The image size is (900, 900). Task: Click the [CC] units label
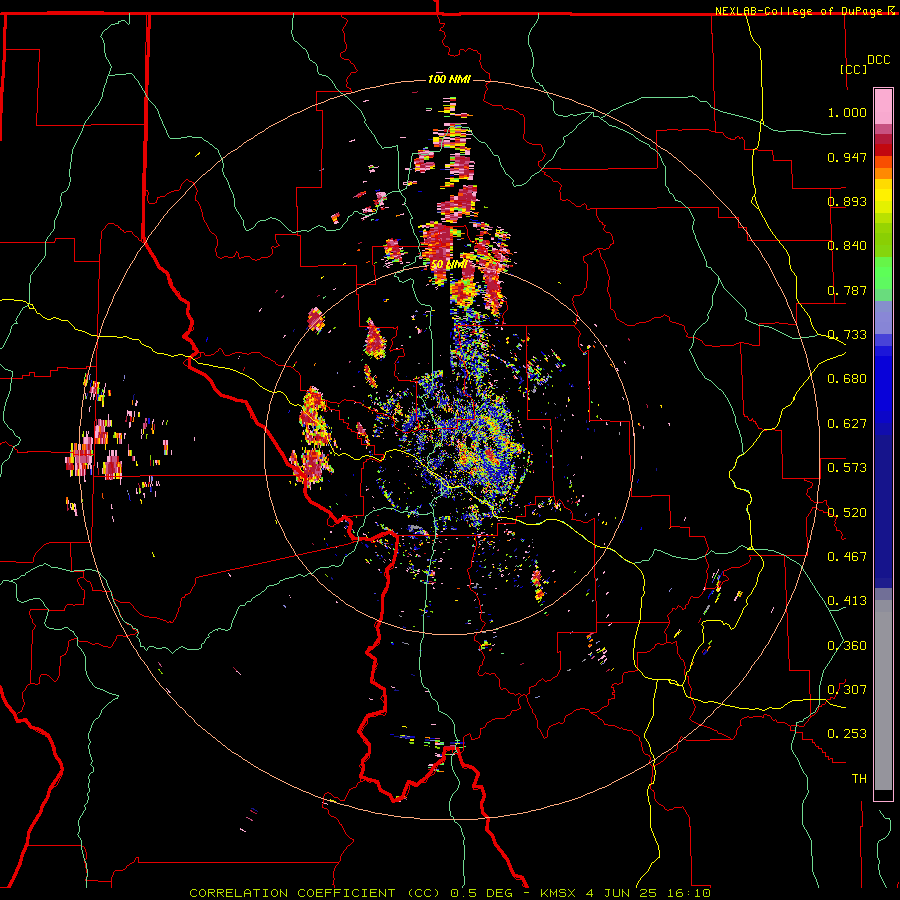[x=853, y=69]
